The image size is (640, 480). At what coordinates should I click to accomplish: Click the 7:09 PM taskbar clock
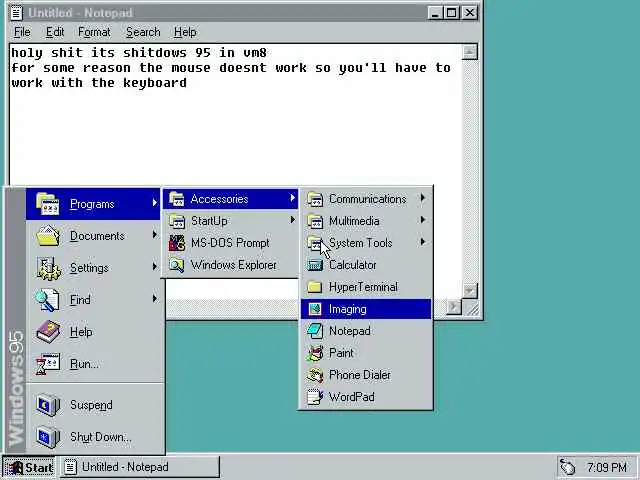click(x=607, y=467)
